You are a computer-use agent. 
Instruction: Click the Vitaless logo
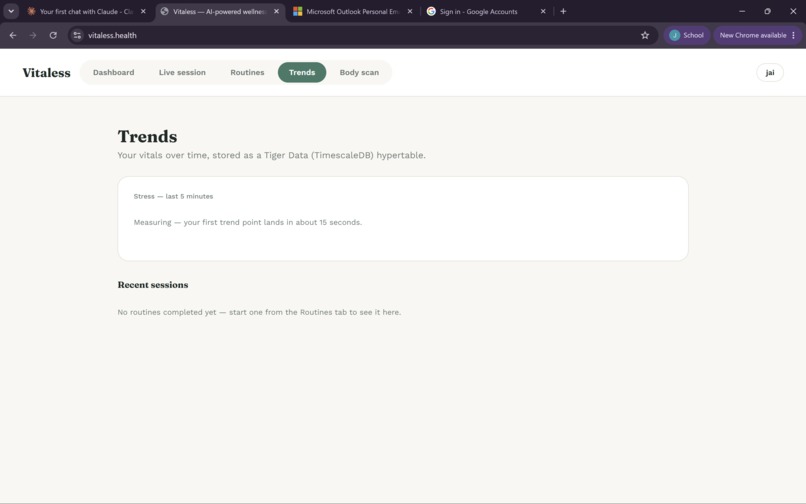pyautogui.click(x=46, y=73)
